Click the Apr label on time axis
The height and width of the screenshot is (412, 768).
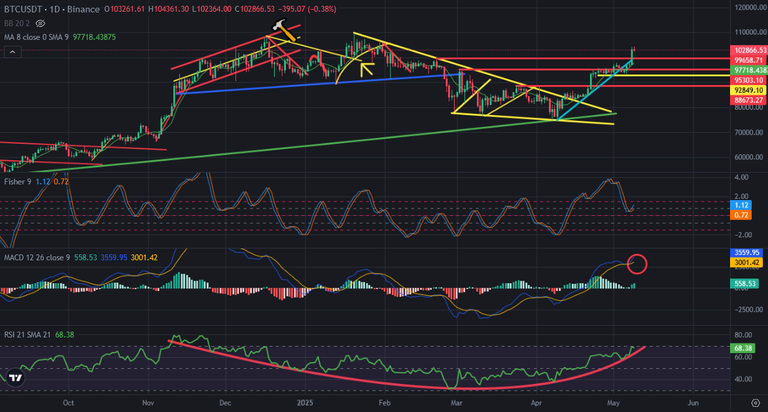pyautogui.click(x=536, y=403)
